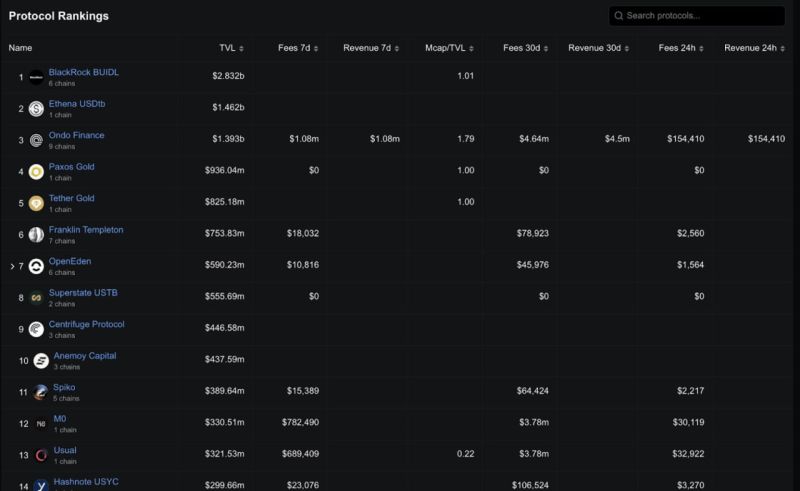Image resolution: width=800 pixels, height=491 pixels.
Task: Click the OpenEden logo icon
Action: pyautogui.click(x=36, y=266)
